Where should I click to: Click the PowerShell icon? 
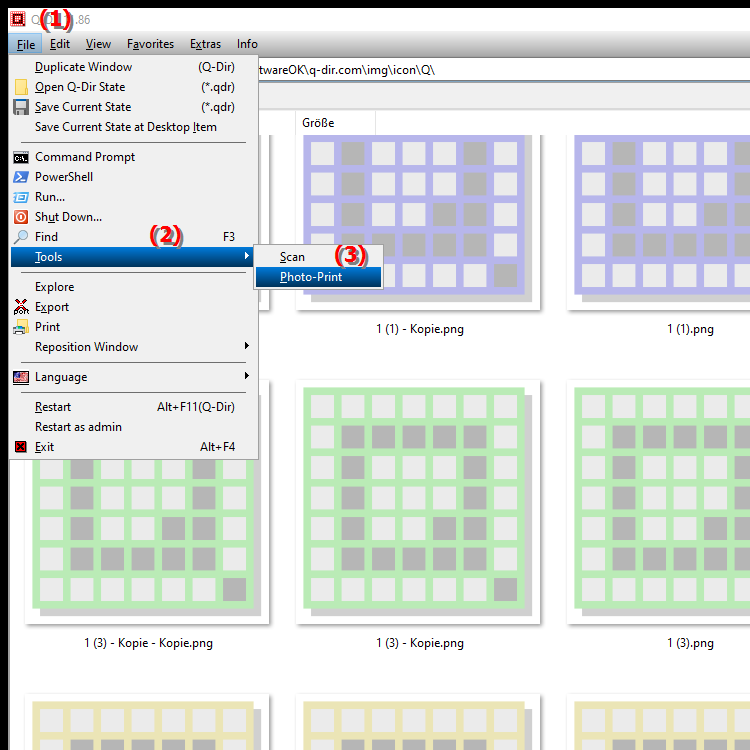tap(21, 177)
